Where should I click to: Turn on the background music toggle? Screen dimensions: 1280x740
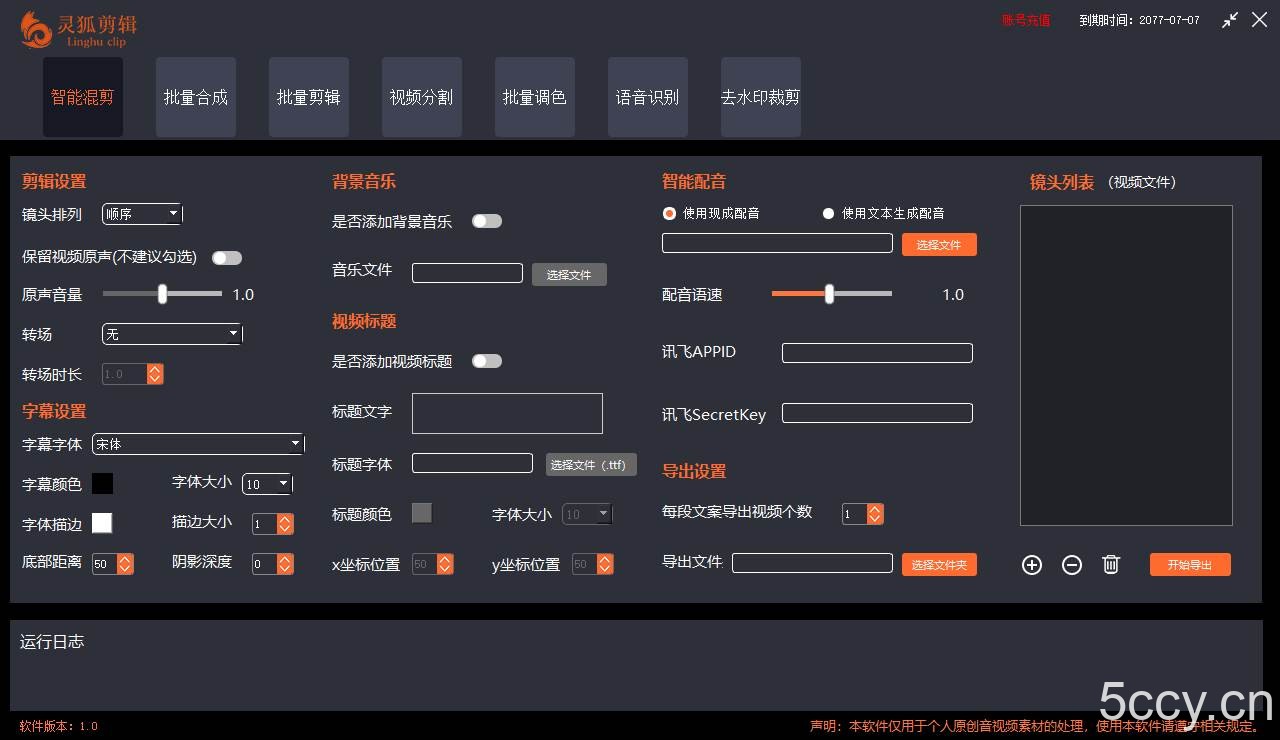pos(487,221)
